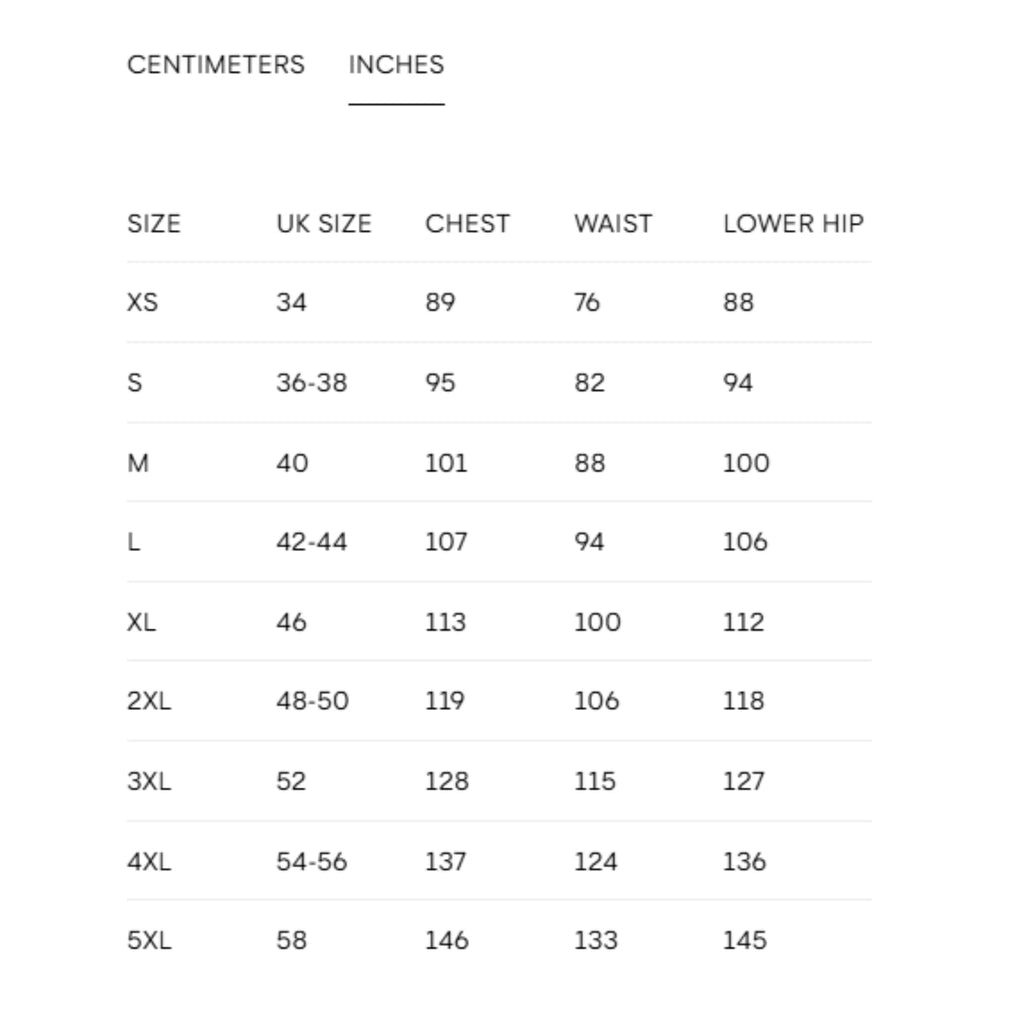The width and height of the screenshot is (1024, 1024).
Task: Select the M size row label
Action: click(138, 463)
